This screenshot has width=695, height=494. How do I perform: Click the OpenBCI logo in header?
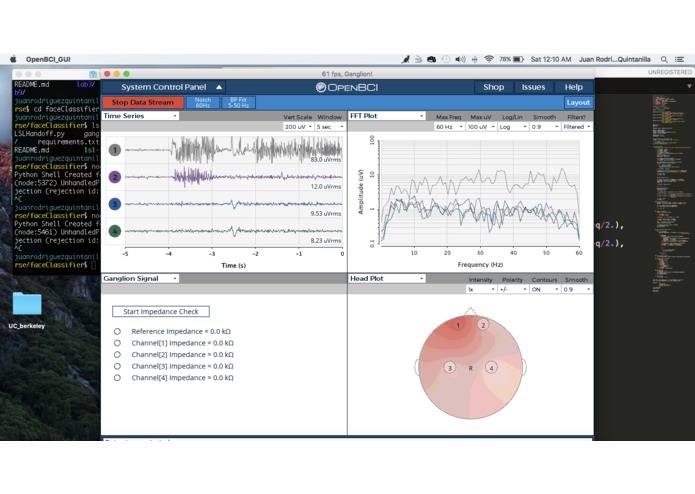347,87
